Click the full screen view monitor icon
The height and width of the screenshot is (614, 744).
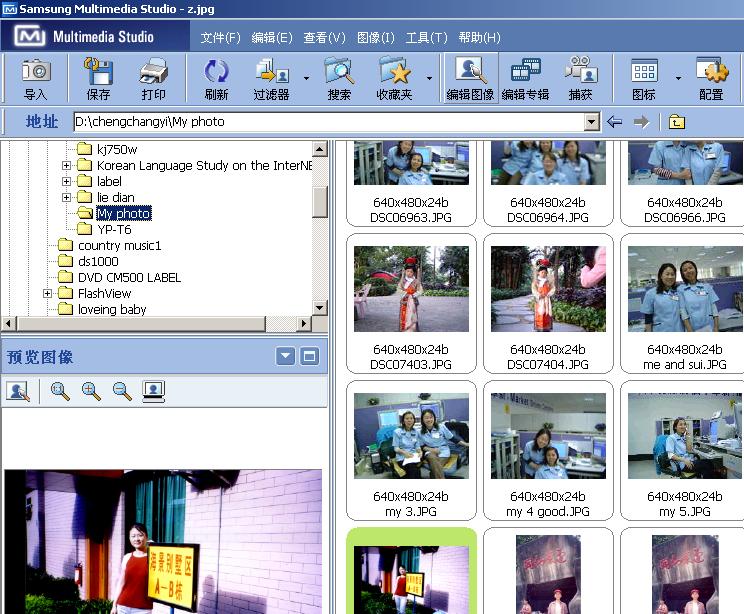(x=154, y=391)
